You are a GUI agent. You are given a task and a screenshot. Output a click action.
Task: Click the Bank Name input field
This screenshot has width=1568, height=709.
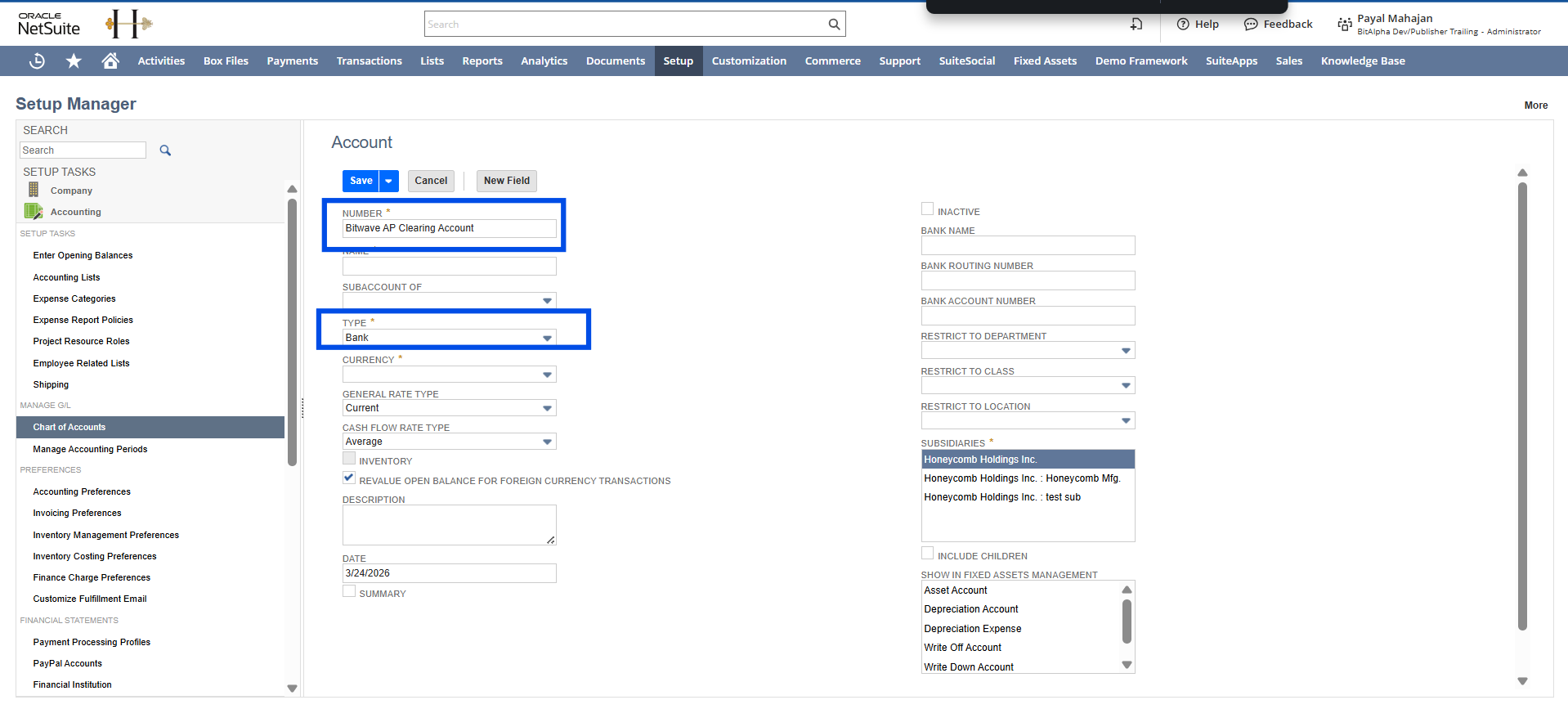point(1028,245)
